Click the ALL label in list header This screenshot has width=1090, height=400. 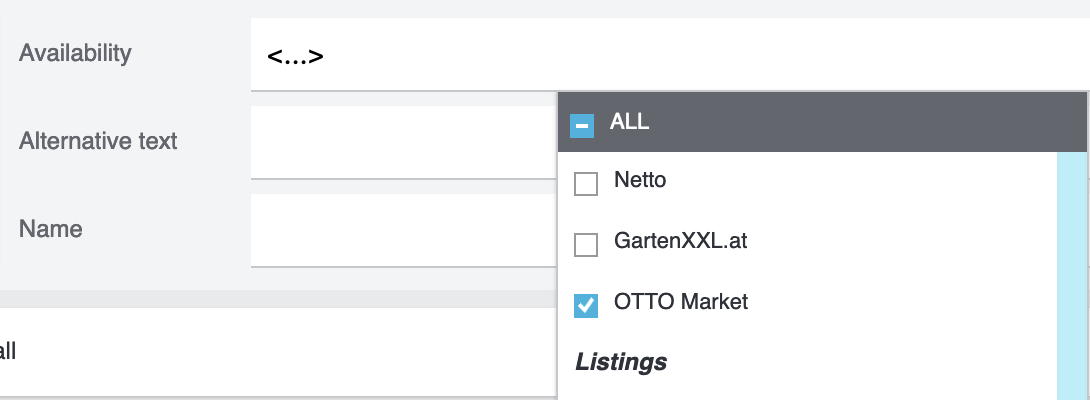(x=629, y=123)
